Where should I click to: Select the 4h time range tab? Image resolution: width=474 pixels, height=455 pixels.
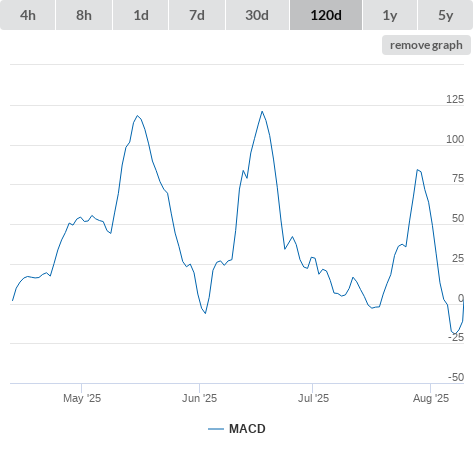coord(28,15)
